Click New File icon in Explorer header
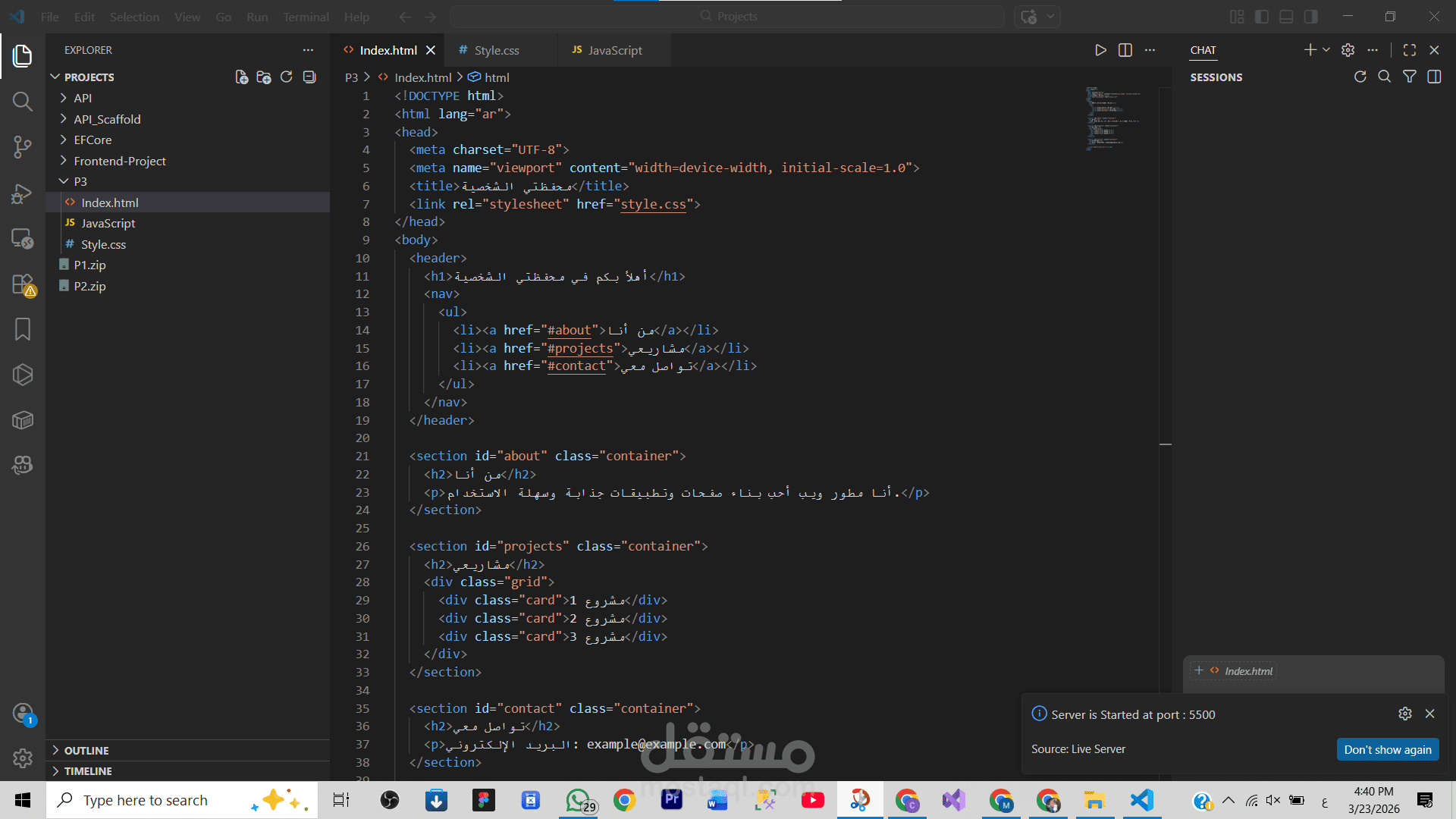Viewport: 1456px width, 819px height. (241, 77)
